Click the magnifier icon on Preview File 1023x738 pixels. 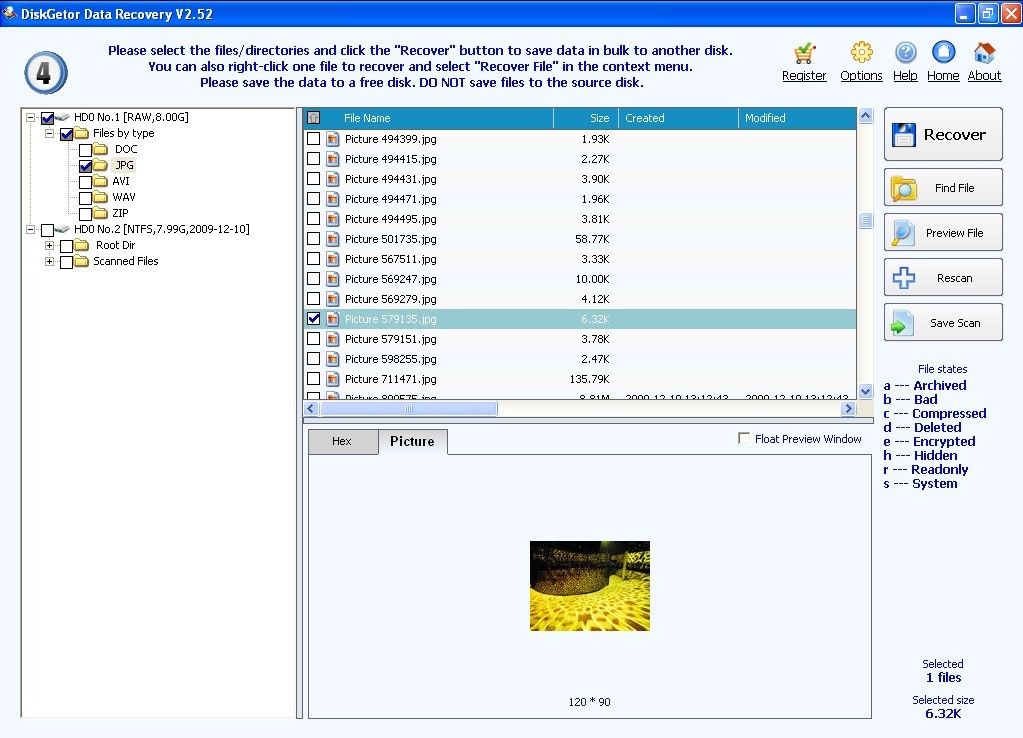coord(903,234)
